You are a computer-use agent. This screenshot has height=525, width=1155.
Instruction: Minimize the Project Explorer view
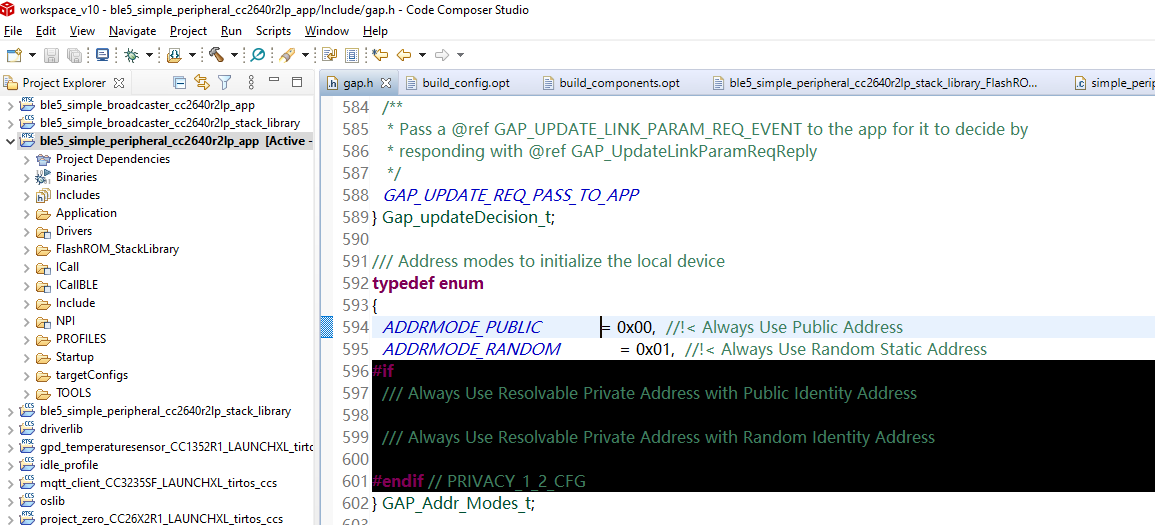tap(274, 80)
